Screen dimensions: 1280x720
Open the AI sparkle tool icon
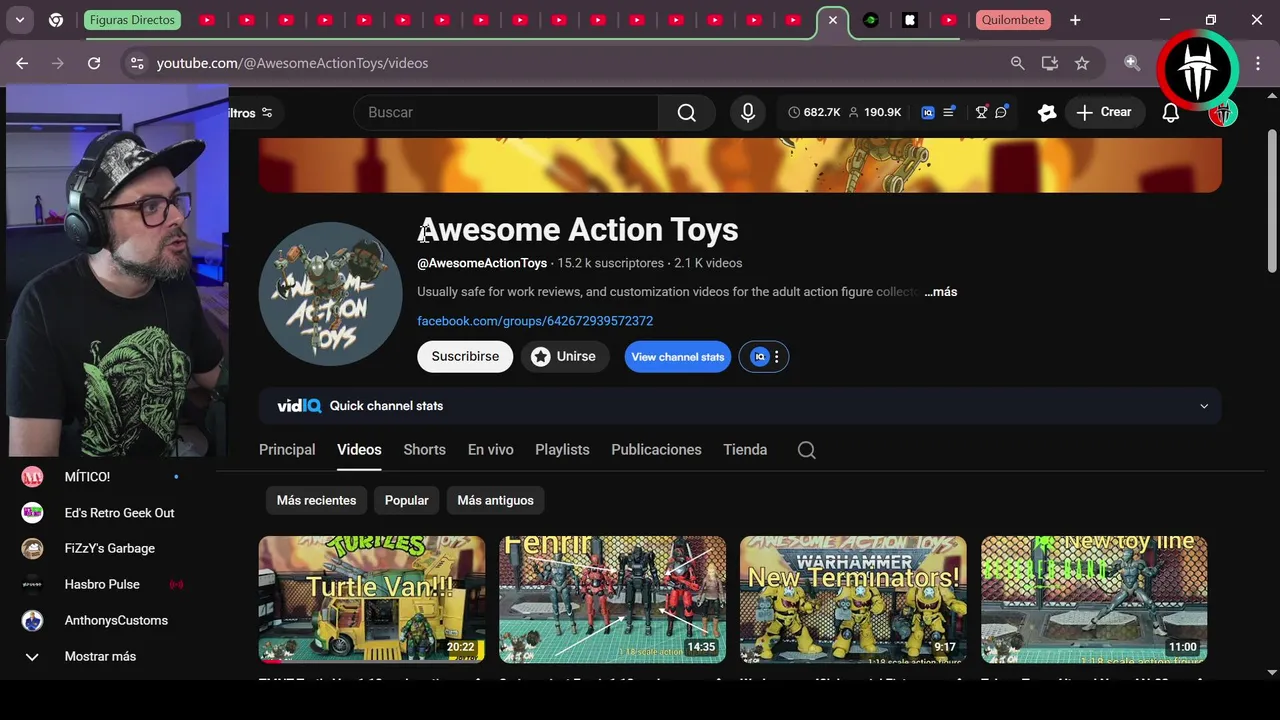click(x=1047, y=113)
